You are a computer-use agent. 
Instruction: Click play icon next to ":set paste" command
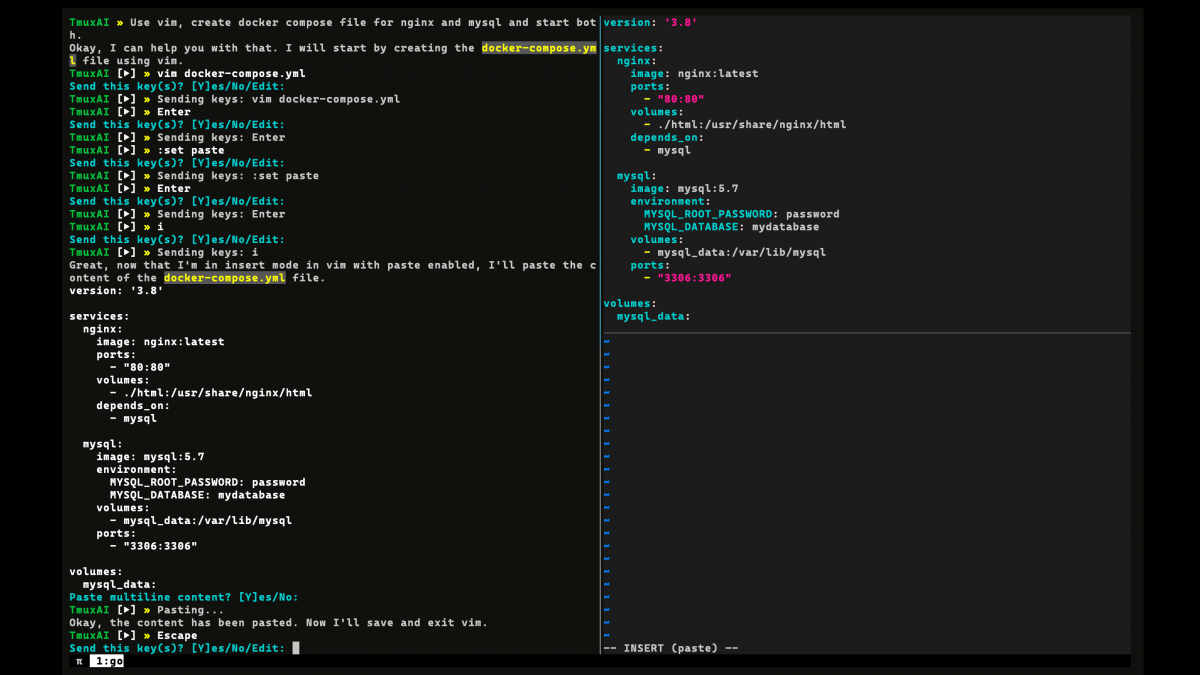pyautogui.click(x=126, y=150)
